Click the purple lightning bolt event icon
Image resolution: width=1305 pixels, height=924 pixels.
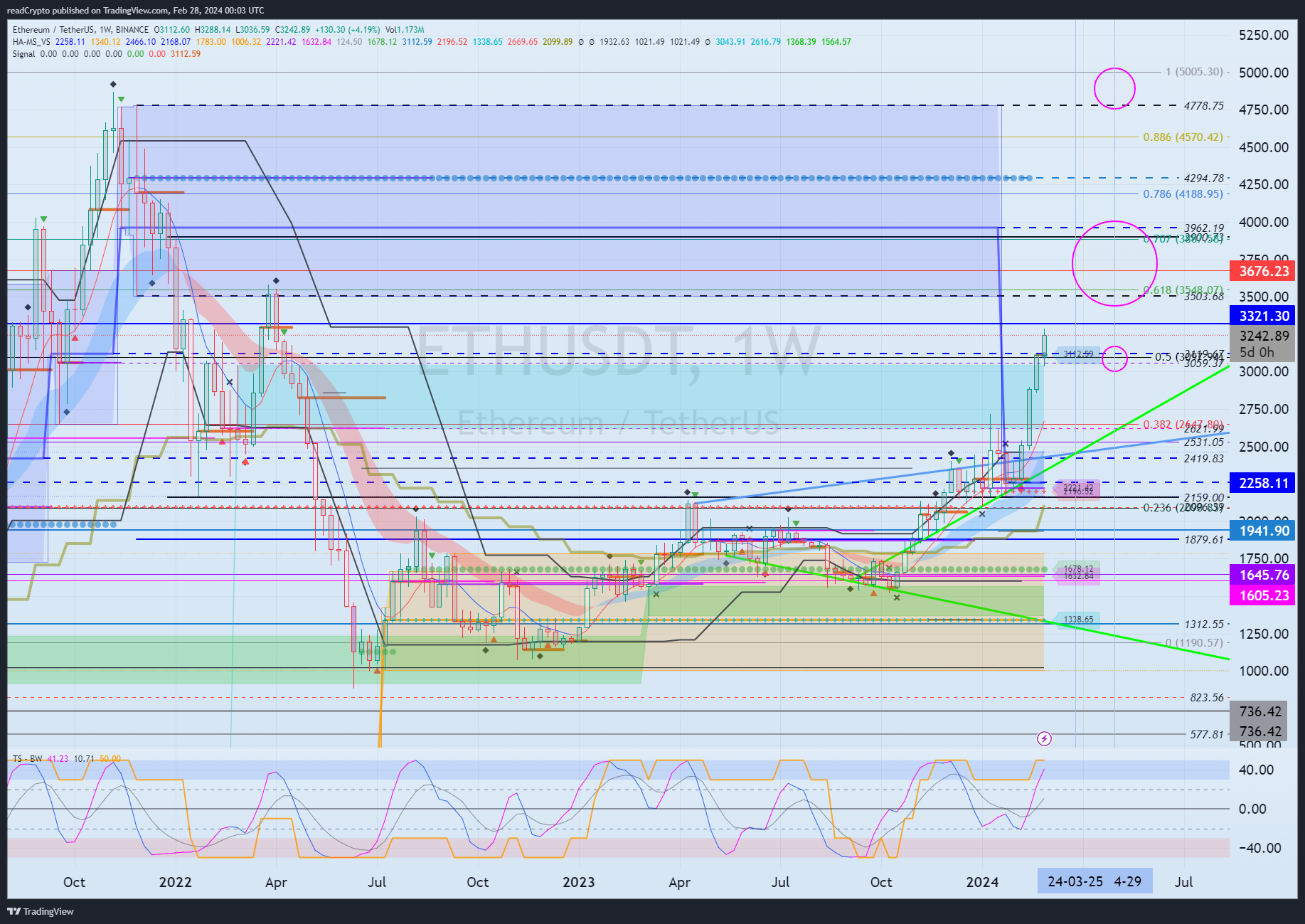pyautogui.click(x=1044, y=739)
